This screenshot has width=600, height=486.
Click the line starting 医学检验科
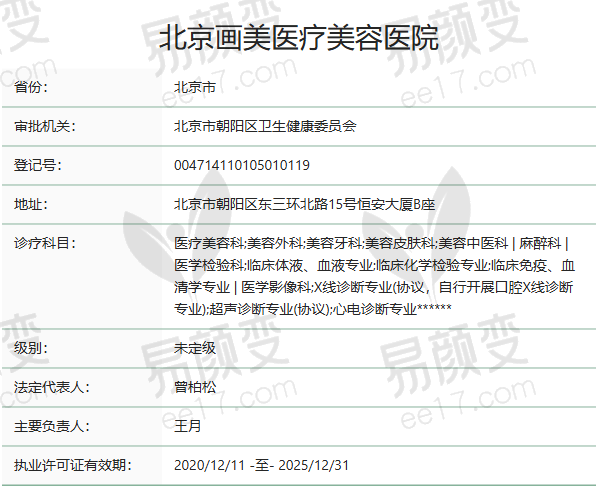click(x=375, y=265)
